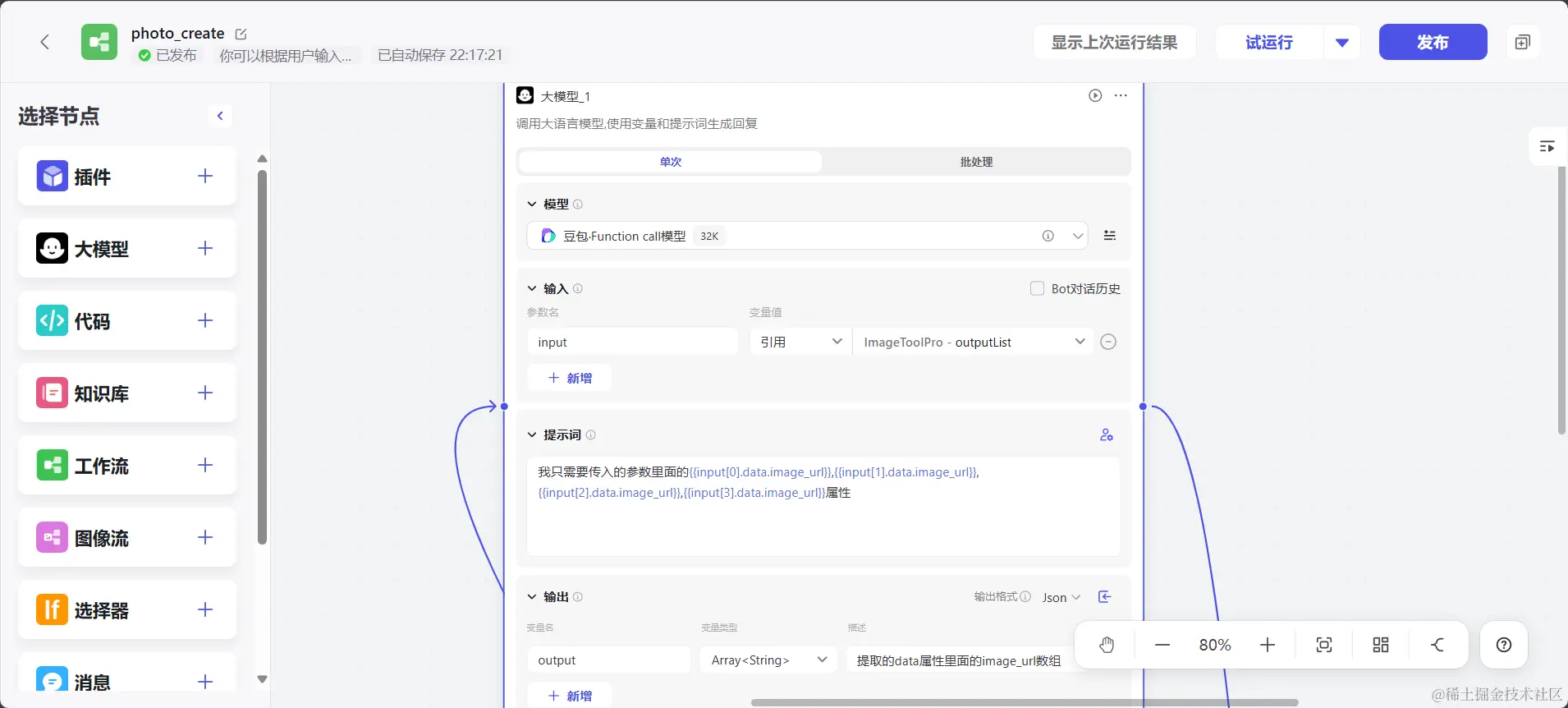Switch to the 批处理 tab
Image resolution: width=1568 pixels, height=708 pixels.
[976, 162]
